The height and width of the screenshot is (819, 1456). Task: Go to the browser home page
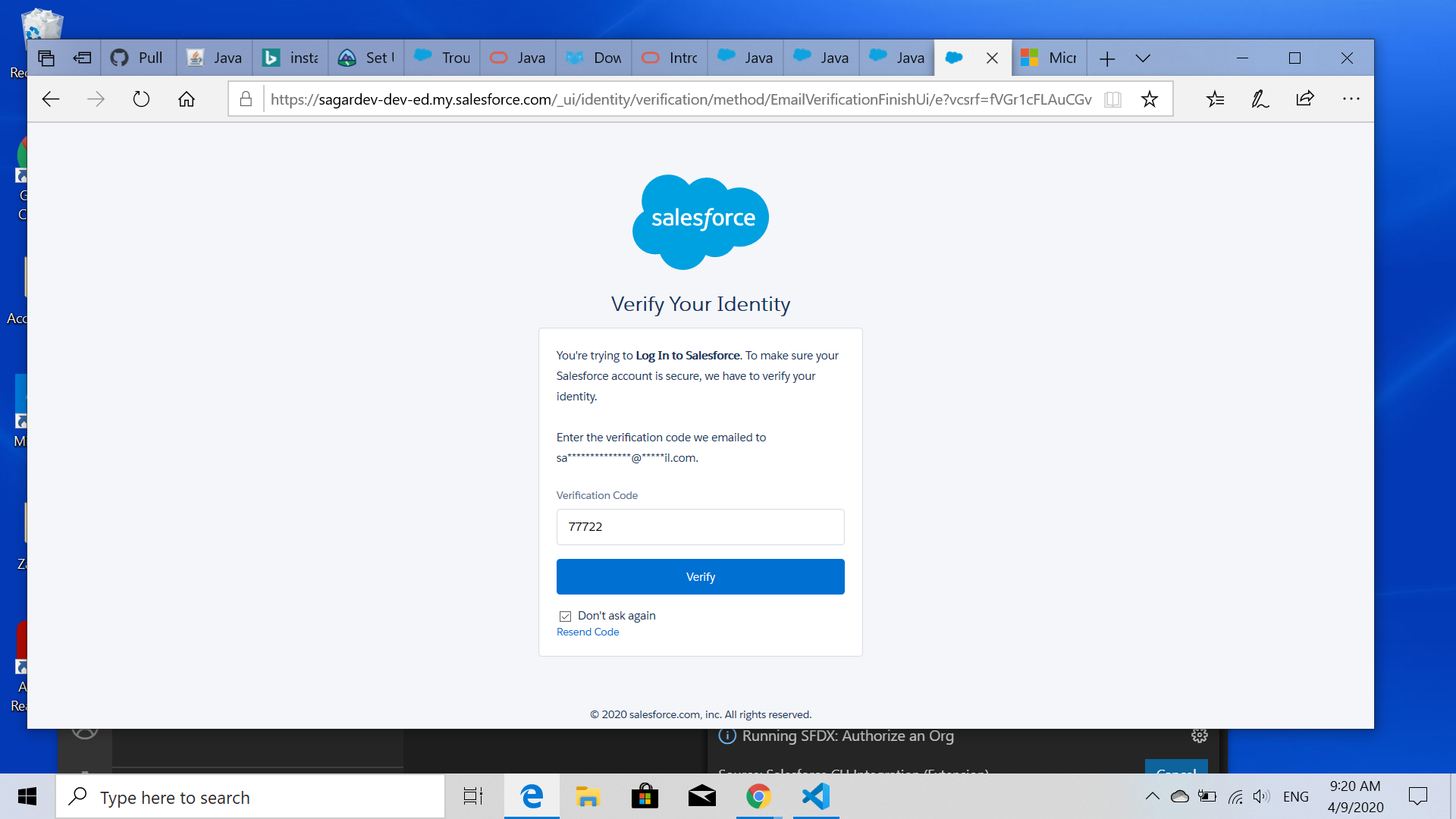click(x=187, y=99)
